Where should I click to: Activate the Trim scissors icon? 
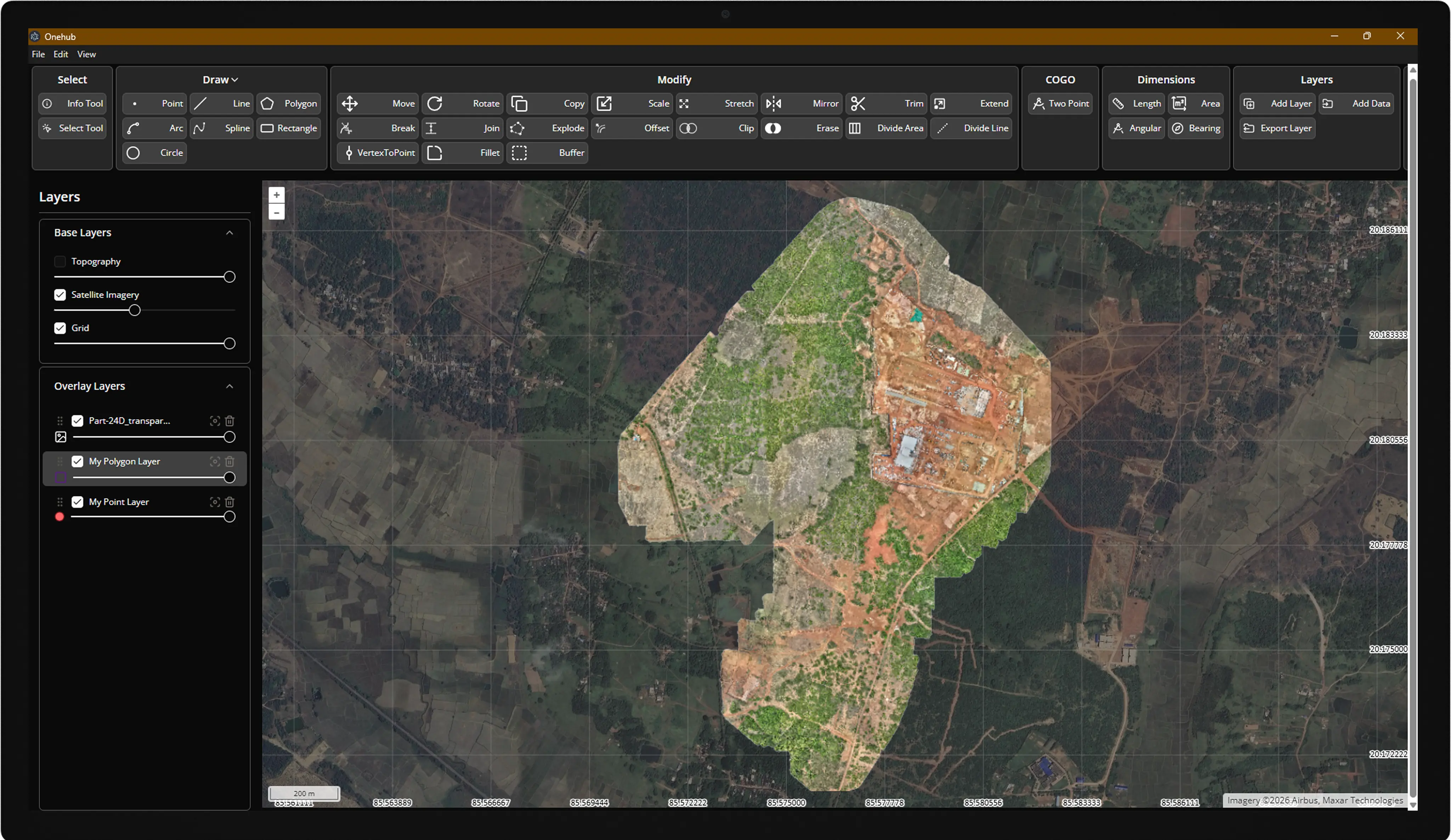(858, 104)
